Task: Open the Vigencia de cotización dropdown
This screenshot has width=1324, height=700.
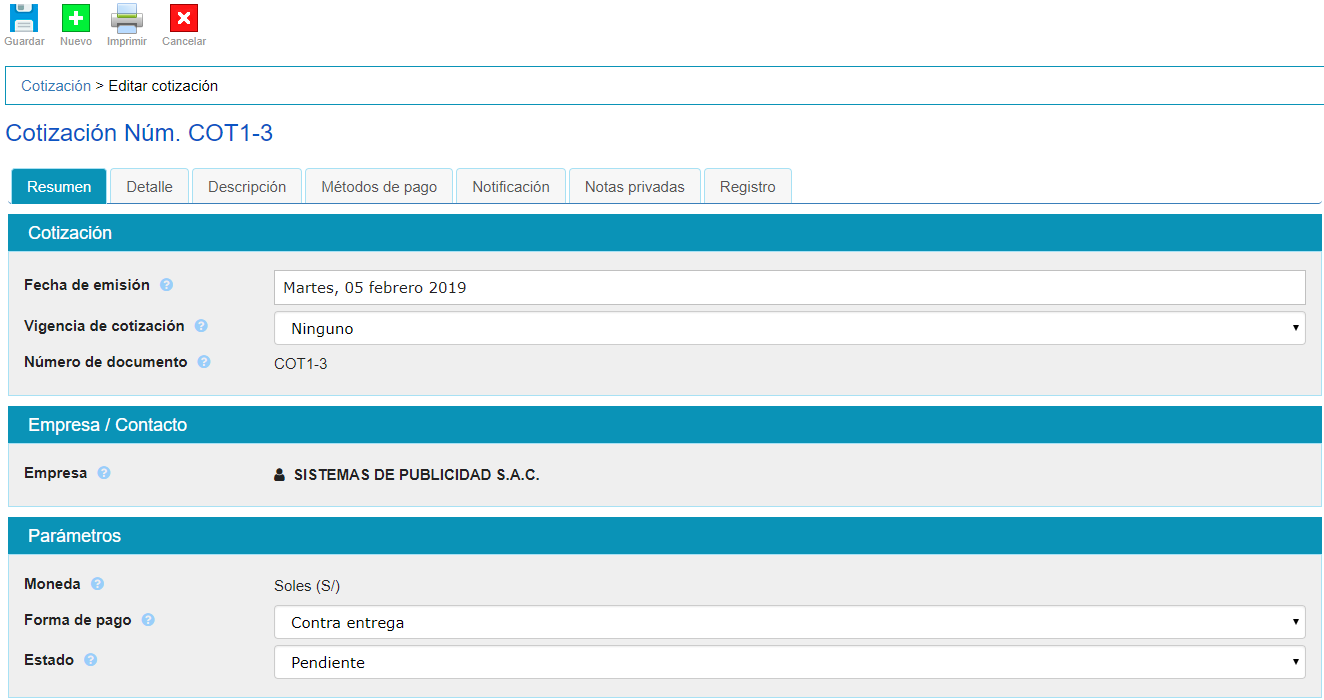Action: pos(789,328)
